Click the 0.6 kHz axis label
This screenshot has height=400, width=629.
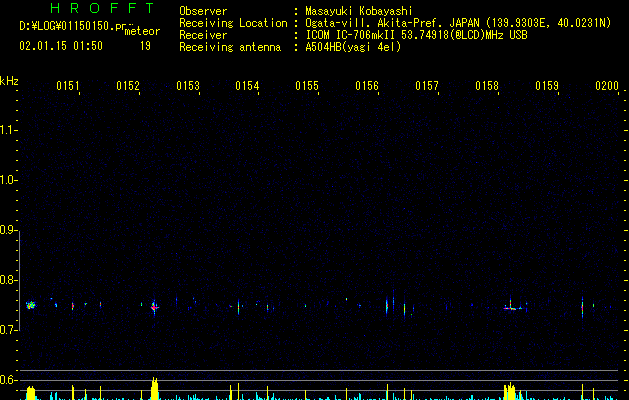8,380
